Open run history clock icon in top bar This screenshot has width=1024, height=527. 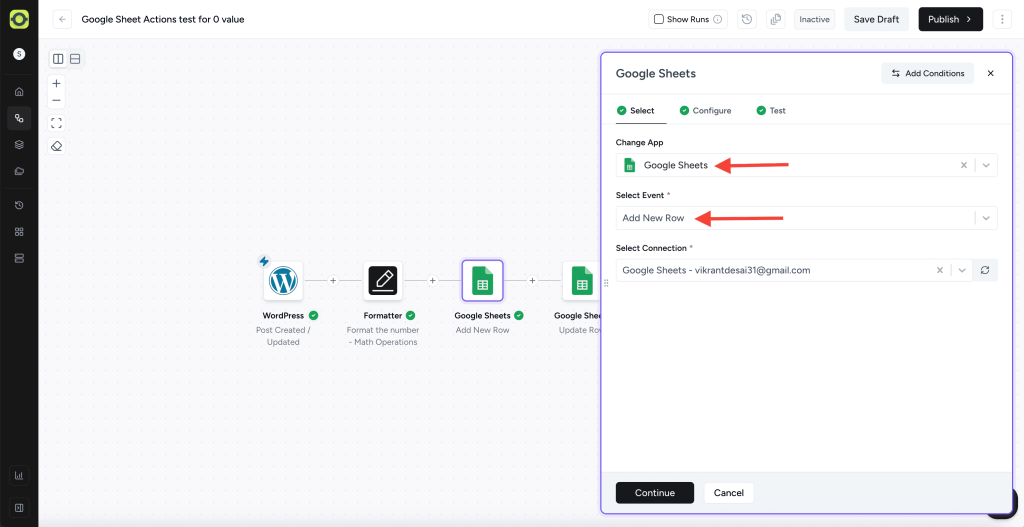pos(747,19)
